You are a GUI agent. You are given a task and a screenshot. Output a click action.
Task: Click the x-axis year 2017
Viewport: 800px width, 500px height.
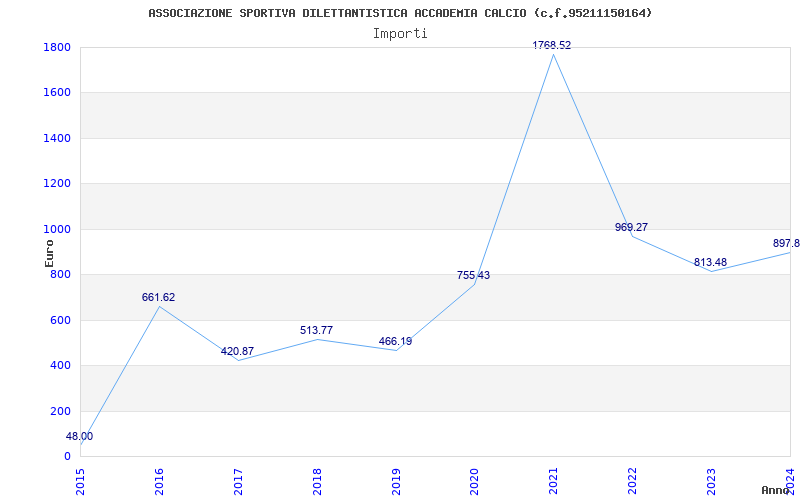coord(238,481)
